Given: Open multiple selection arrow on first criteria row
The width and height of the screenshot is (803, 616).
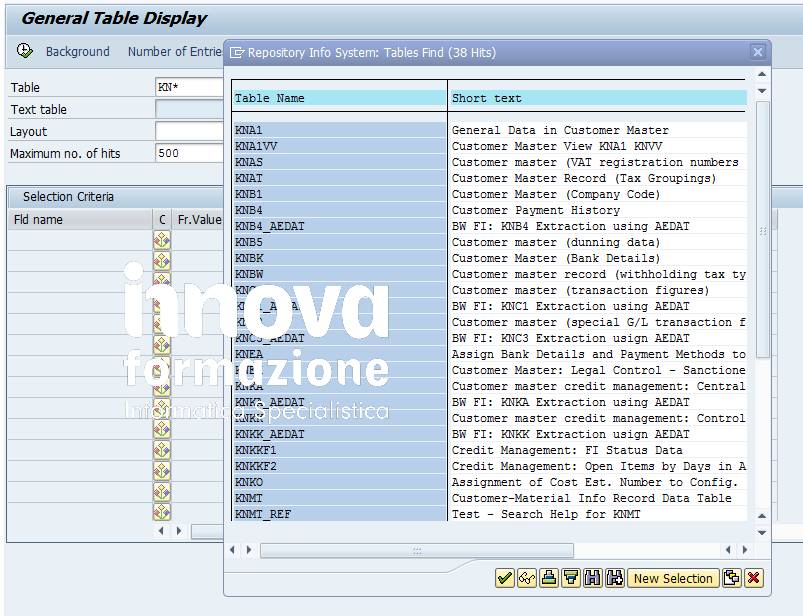Looking at the screenshot, I should 160,238.
